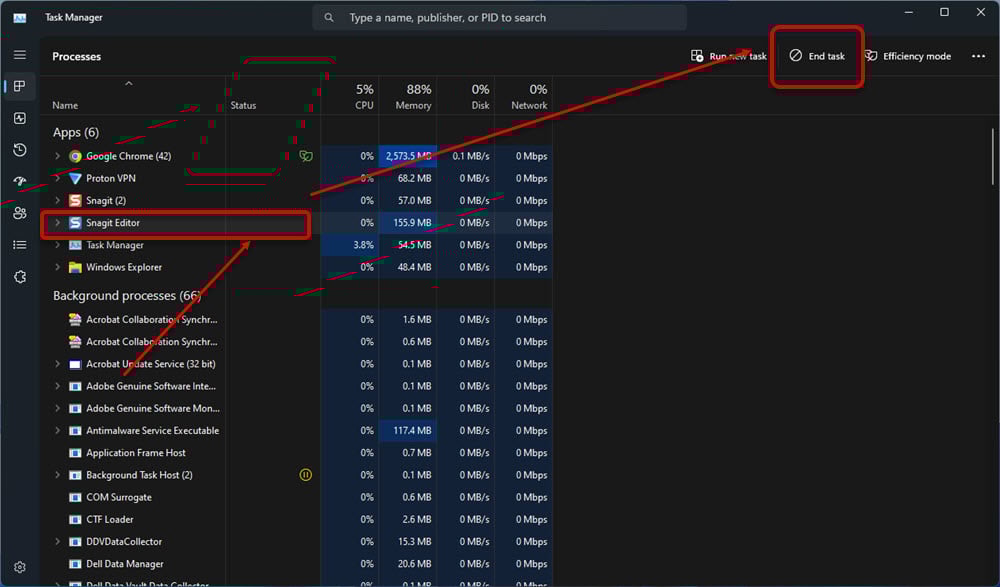Click the Task Manager process row icon

tap(75, 245)
